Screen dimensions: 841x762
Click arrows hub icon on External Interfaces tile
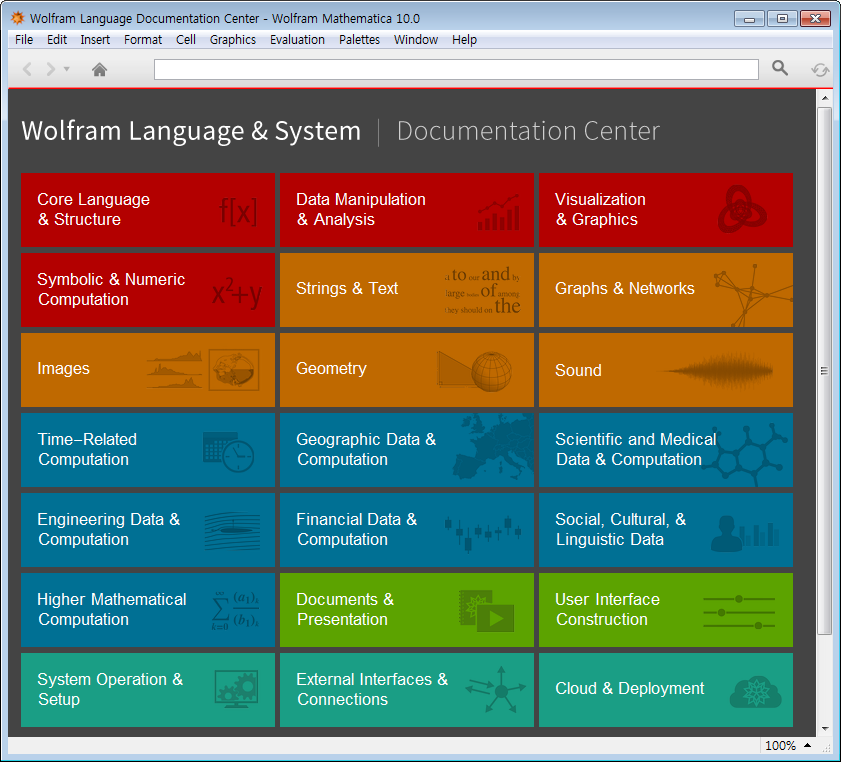pyautogui.click(x=497, y=690)
